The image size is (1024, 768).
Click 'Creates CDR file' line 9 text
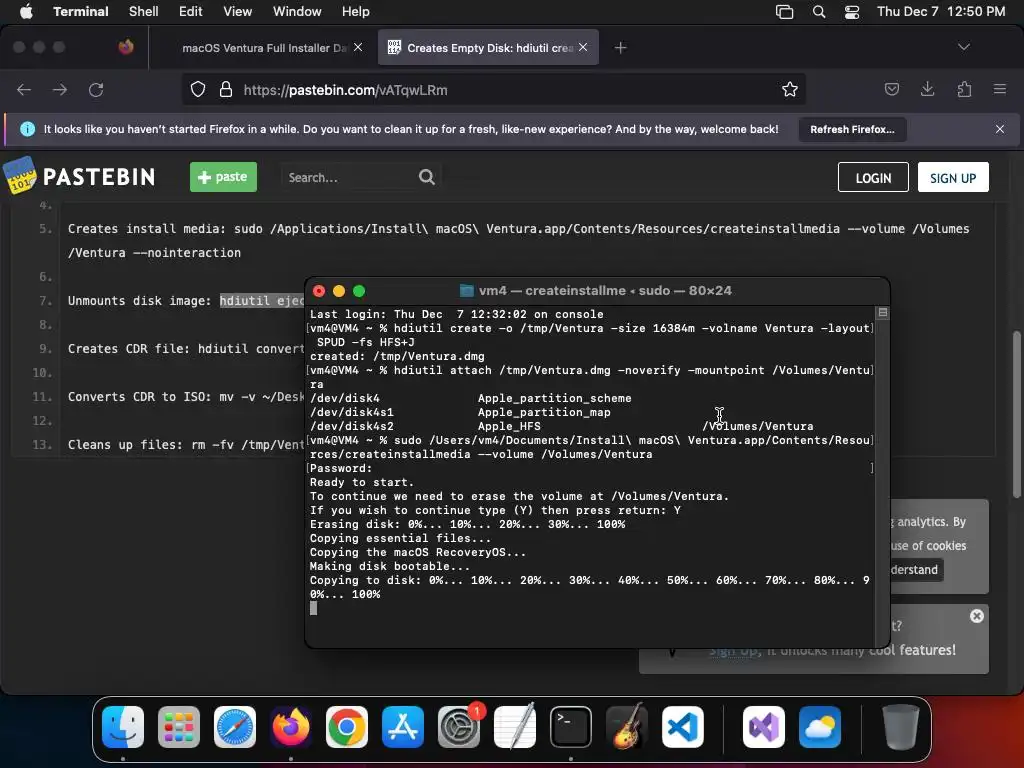tap(185, 349)
